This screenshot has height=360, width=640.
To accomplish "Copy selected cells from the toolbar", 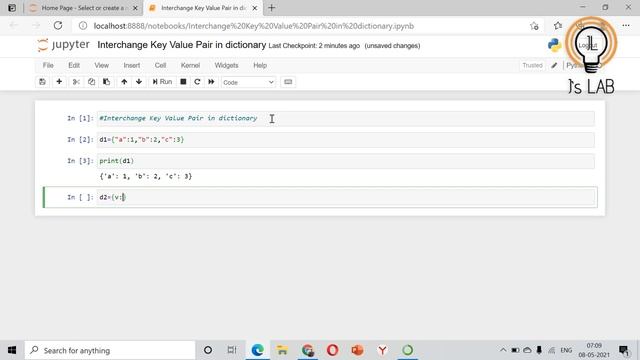I will tap(91, 82).
